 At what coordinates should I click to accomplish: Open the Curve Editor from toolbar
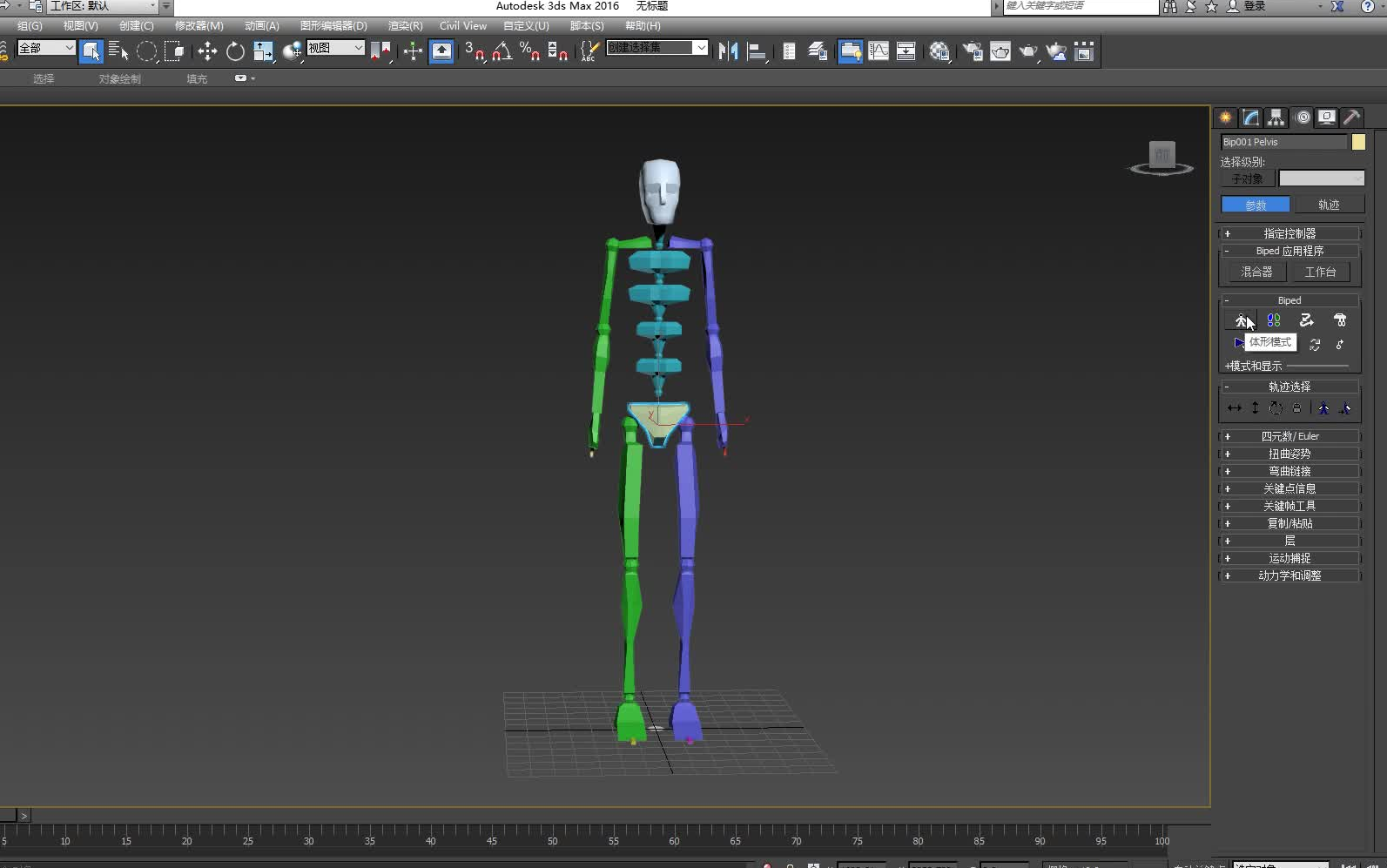click(x=879, y=51)
